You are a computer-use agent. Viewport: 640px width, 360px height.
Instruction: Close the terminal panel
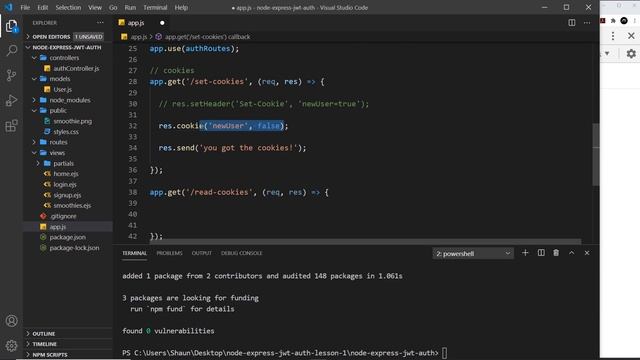[x=587, y=253]
